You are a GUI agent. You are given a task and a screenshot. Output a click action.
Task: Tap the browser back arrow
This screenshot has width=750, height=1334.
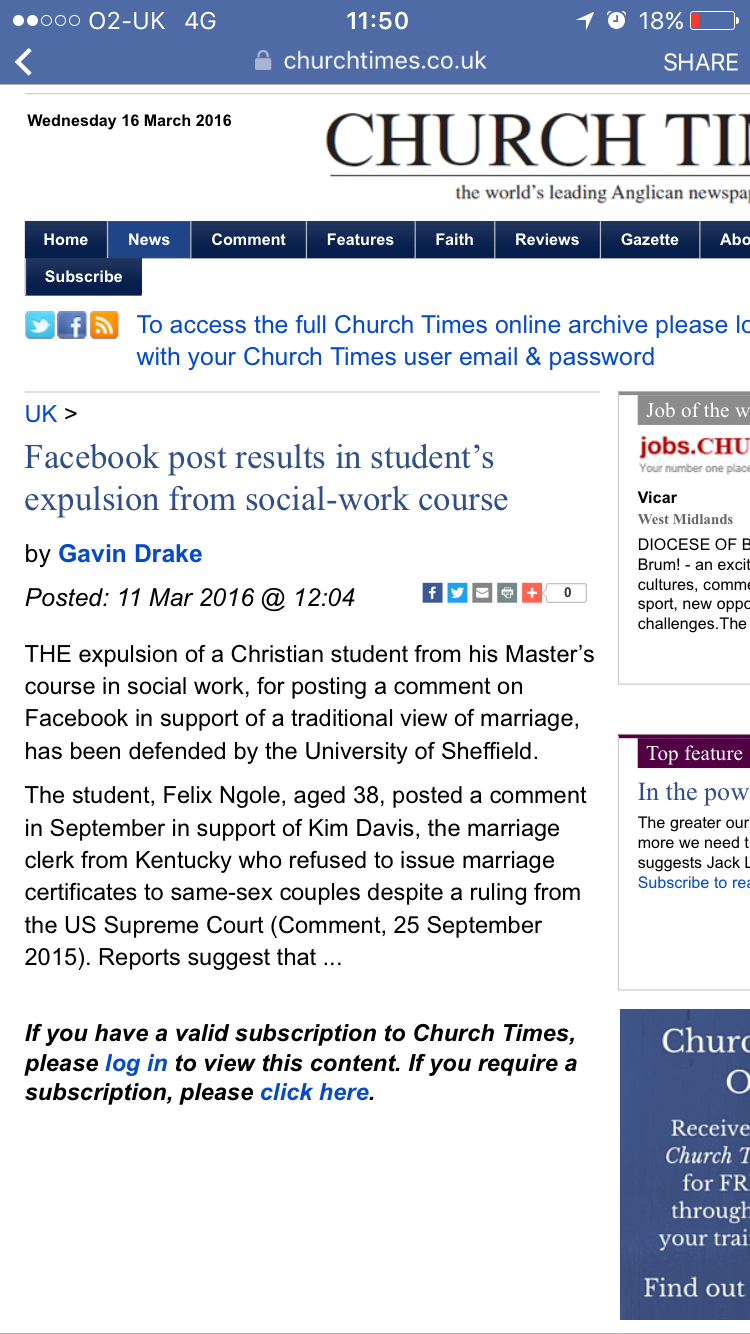[24, 62]
